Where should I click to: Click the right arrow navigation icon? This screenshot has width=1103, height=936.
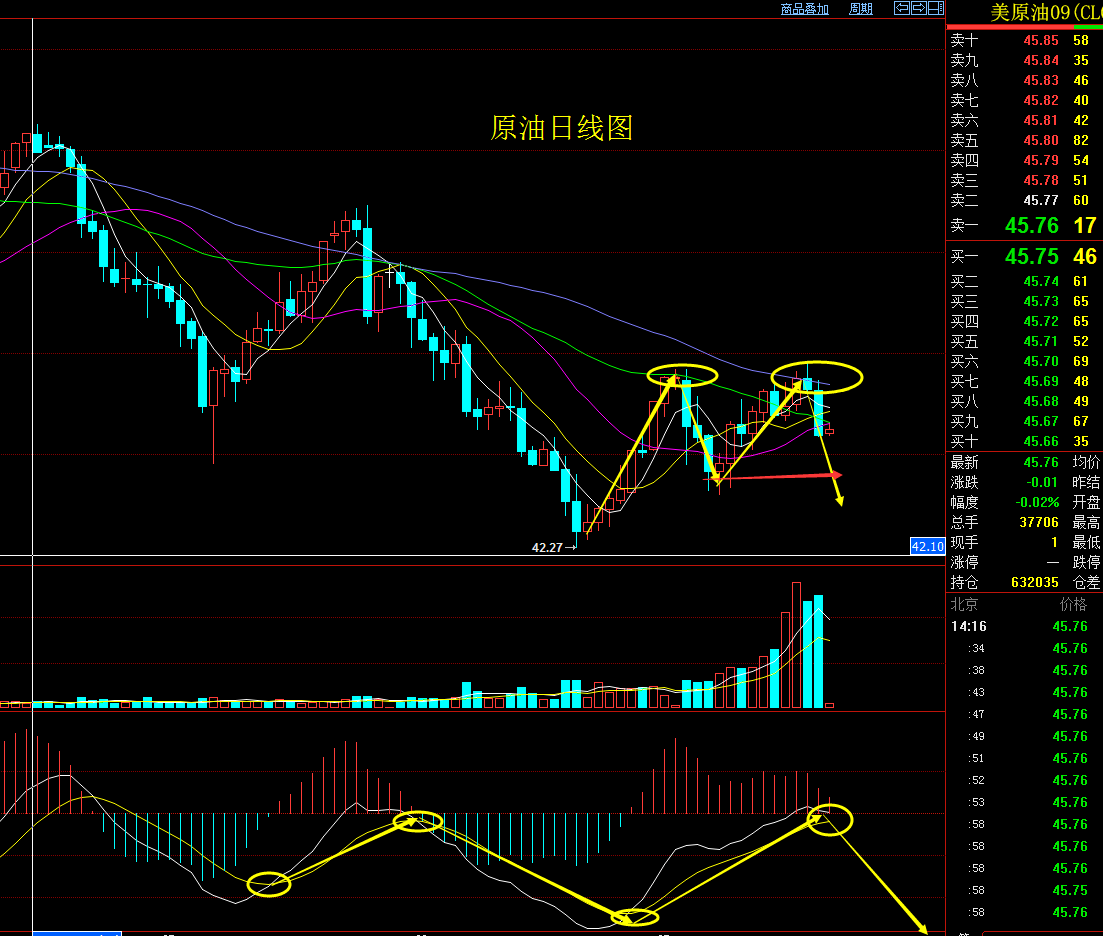click(917, 8)
